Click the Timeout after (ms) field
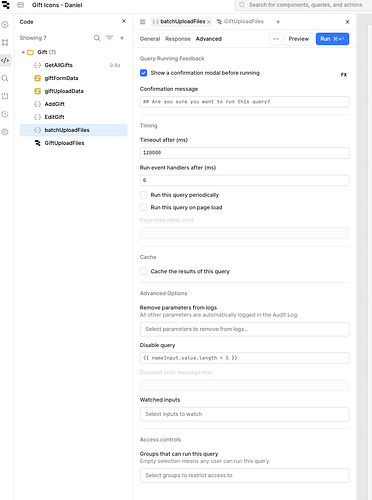 245,153
